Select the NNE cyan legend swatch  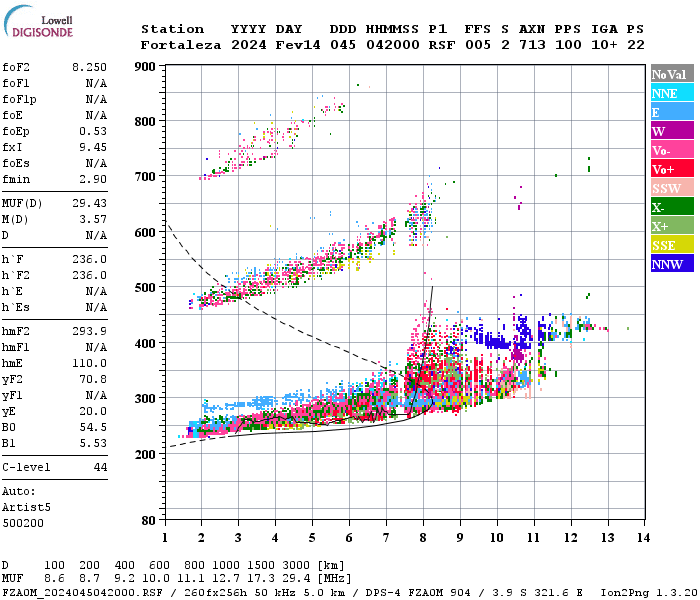[672, 92]
